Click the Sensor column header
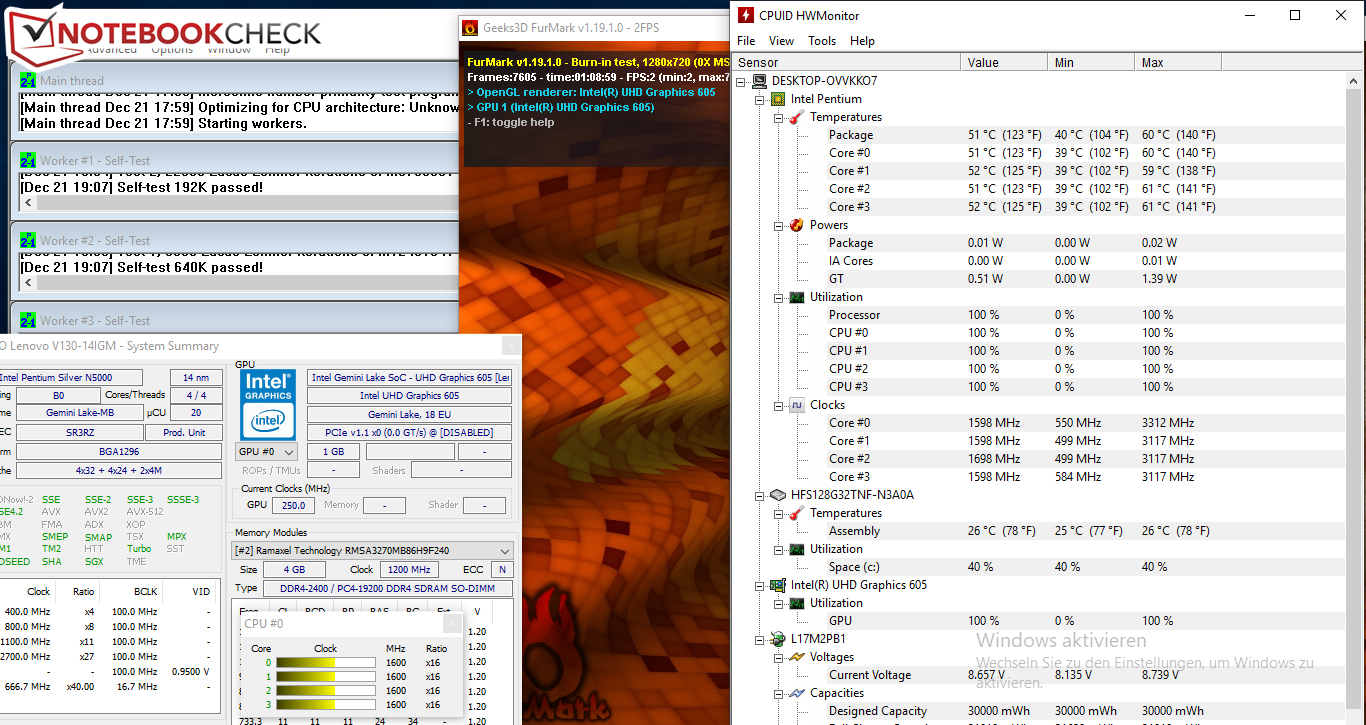This screenshot has width=1366, height=725. tap(847, 62)
